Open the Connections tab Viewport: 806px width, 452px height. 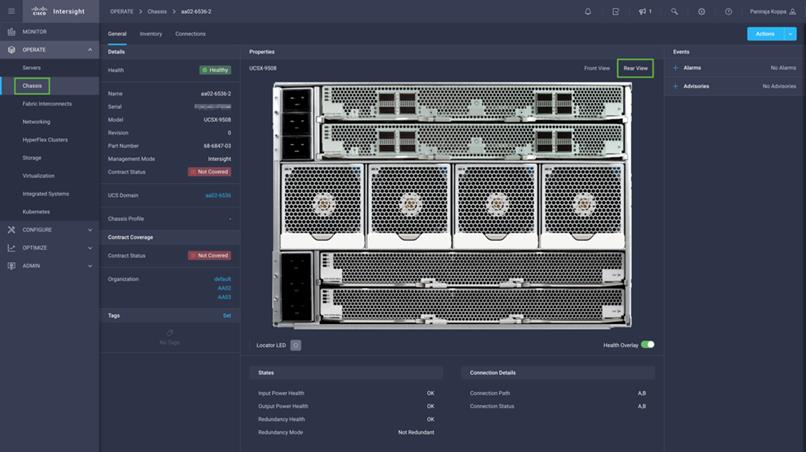tap(190, 34)
